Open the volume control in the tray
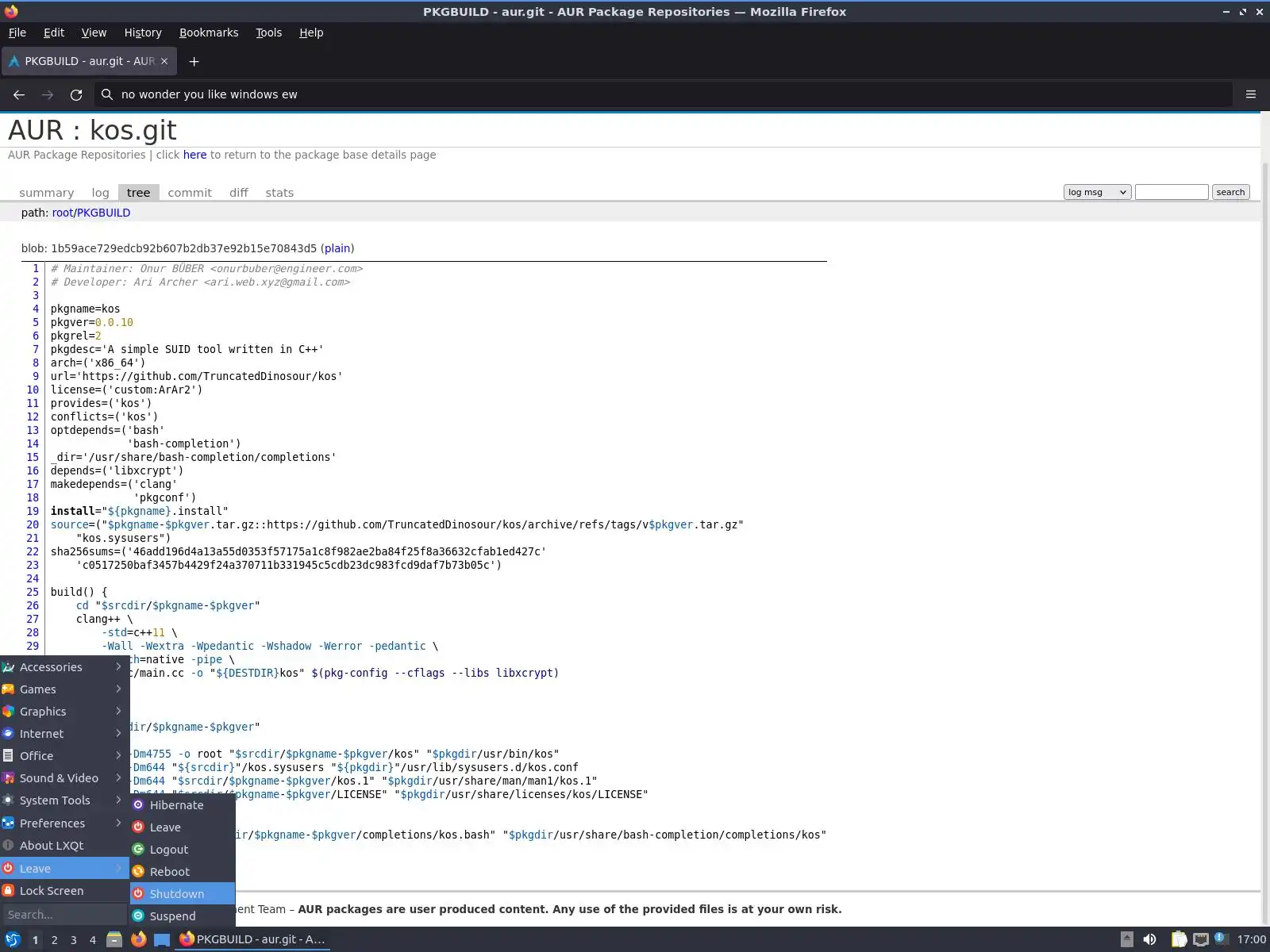1270x952 pixels. pos(1149,939)
